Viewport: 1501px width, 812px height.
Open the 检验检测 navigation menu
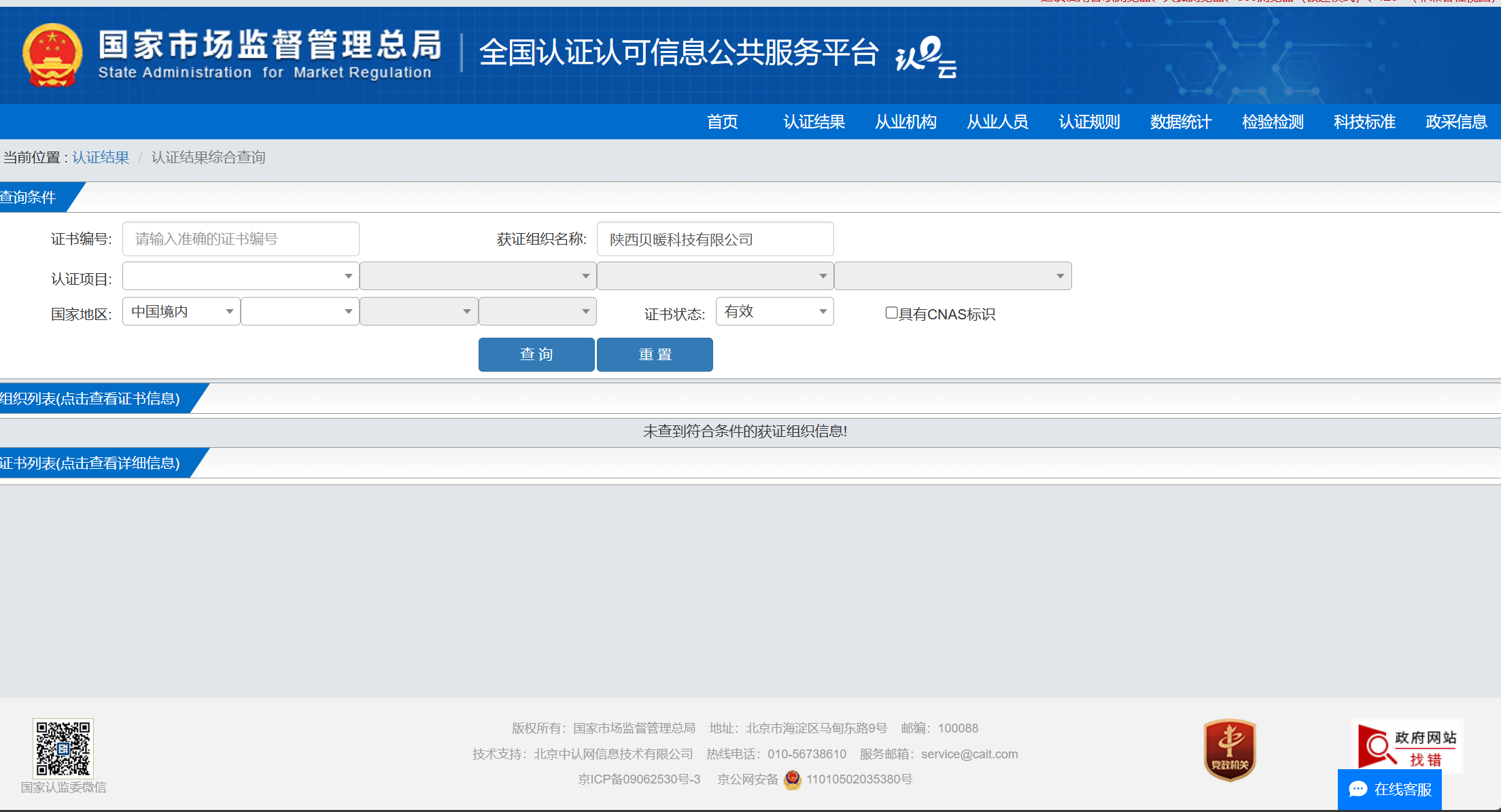click(1273, 122)
